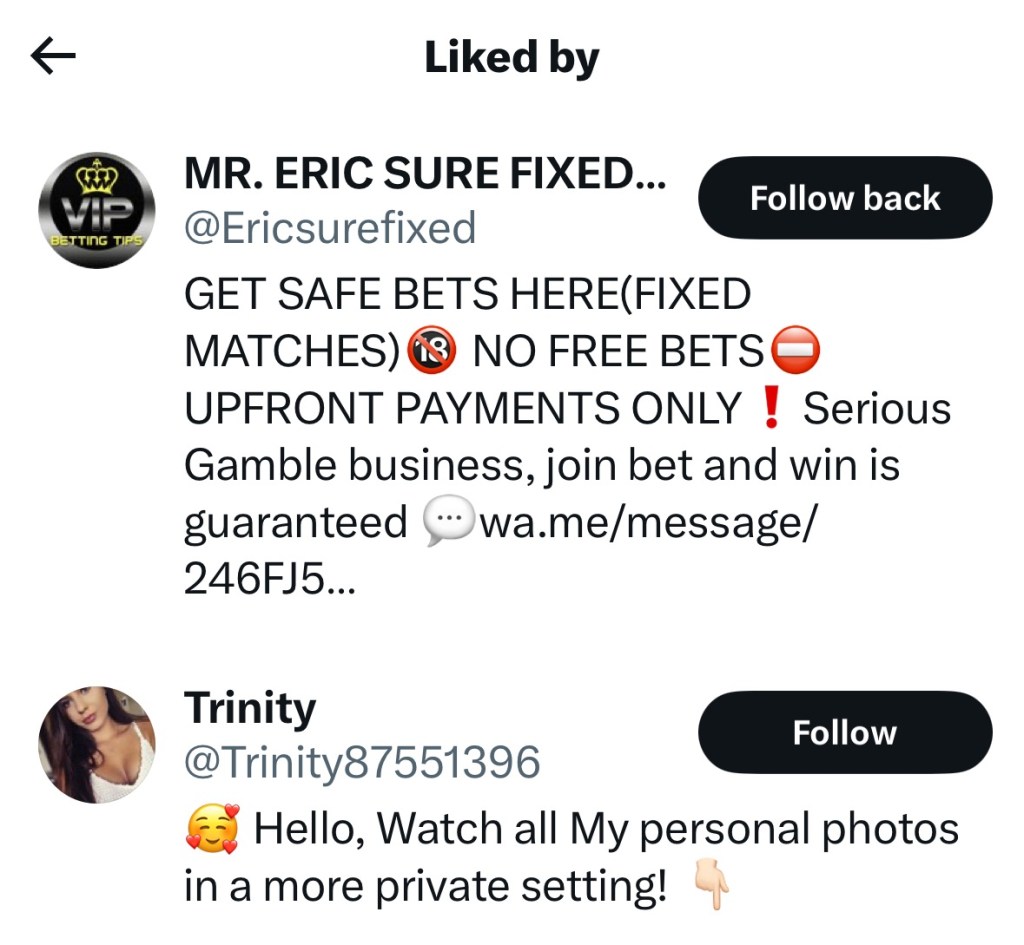Tap the smiling face with hearts emoji

click(213, 829)
